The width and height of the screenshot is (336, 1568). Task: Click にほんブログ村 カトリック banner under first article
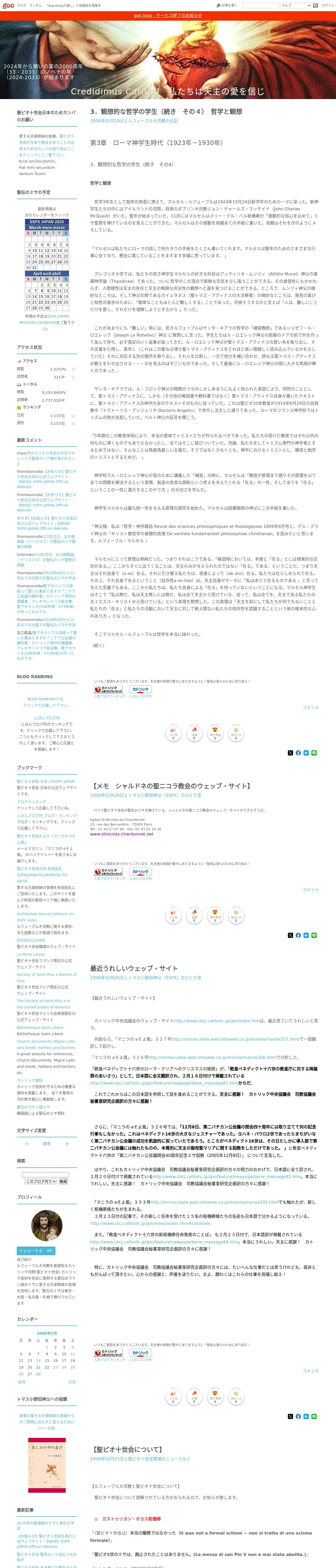[x=140, y=690]
